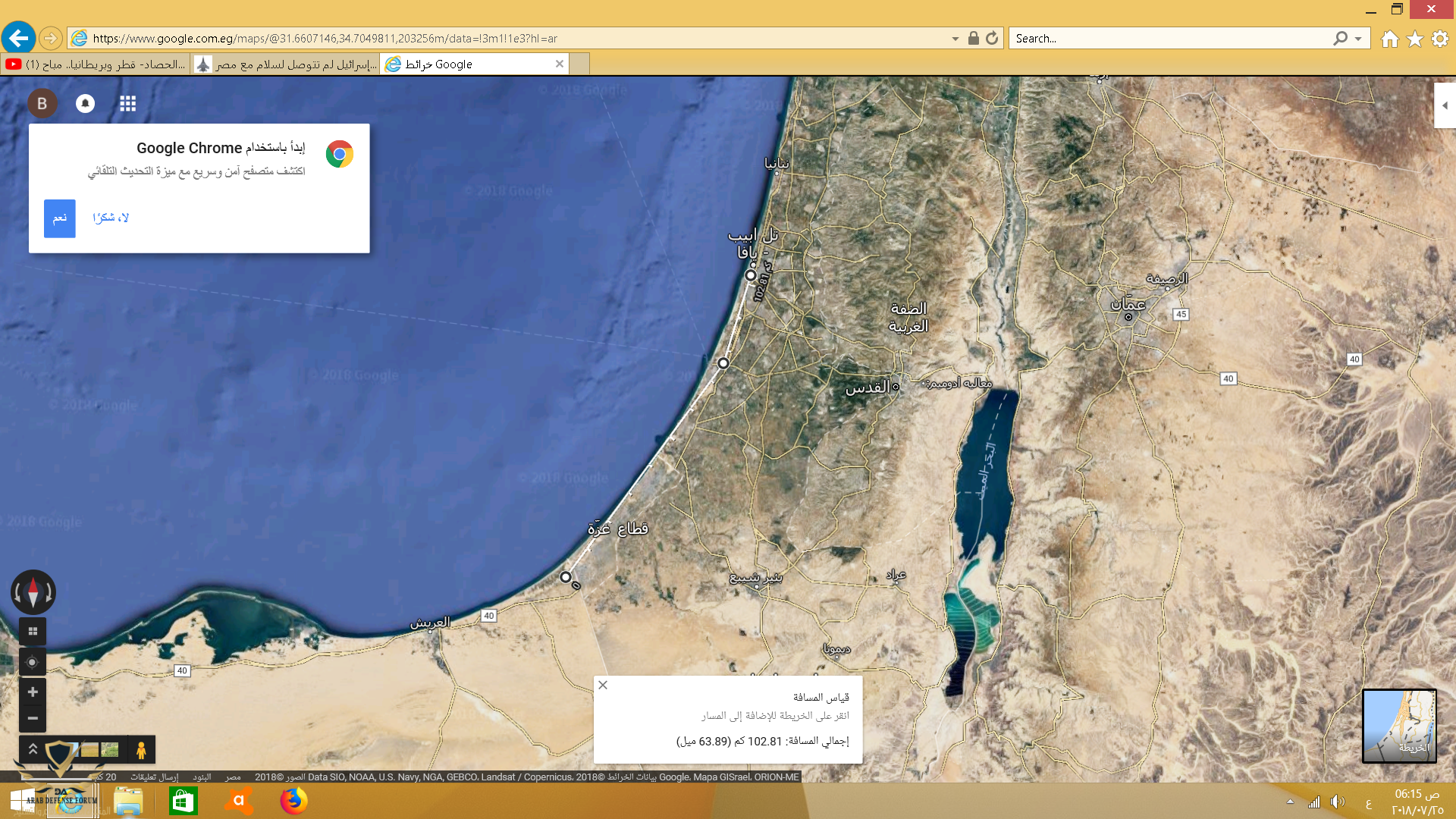Click the measurement endpoint near Gaza border
Viewport: 1456px width, 819px height.
566,577
